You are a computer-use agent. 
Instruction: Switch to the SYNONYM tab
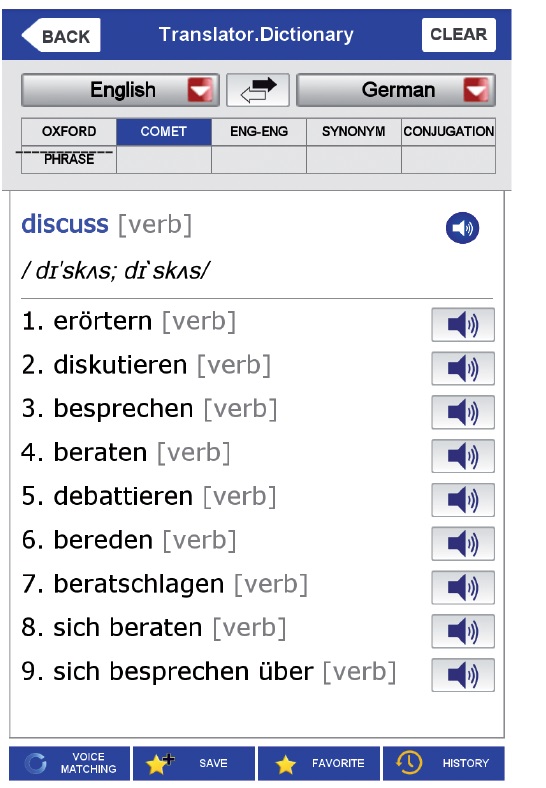pyautogui.click(x=353, y=132)
